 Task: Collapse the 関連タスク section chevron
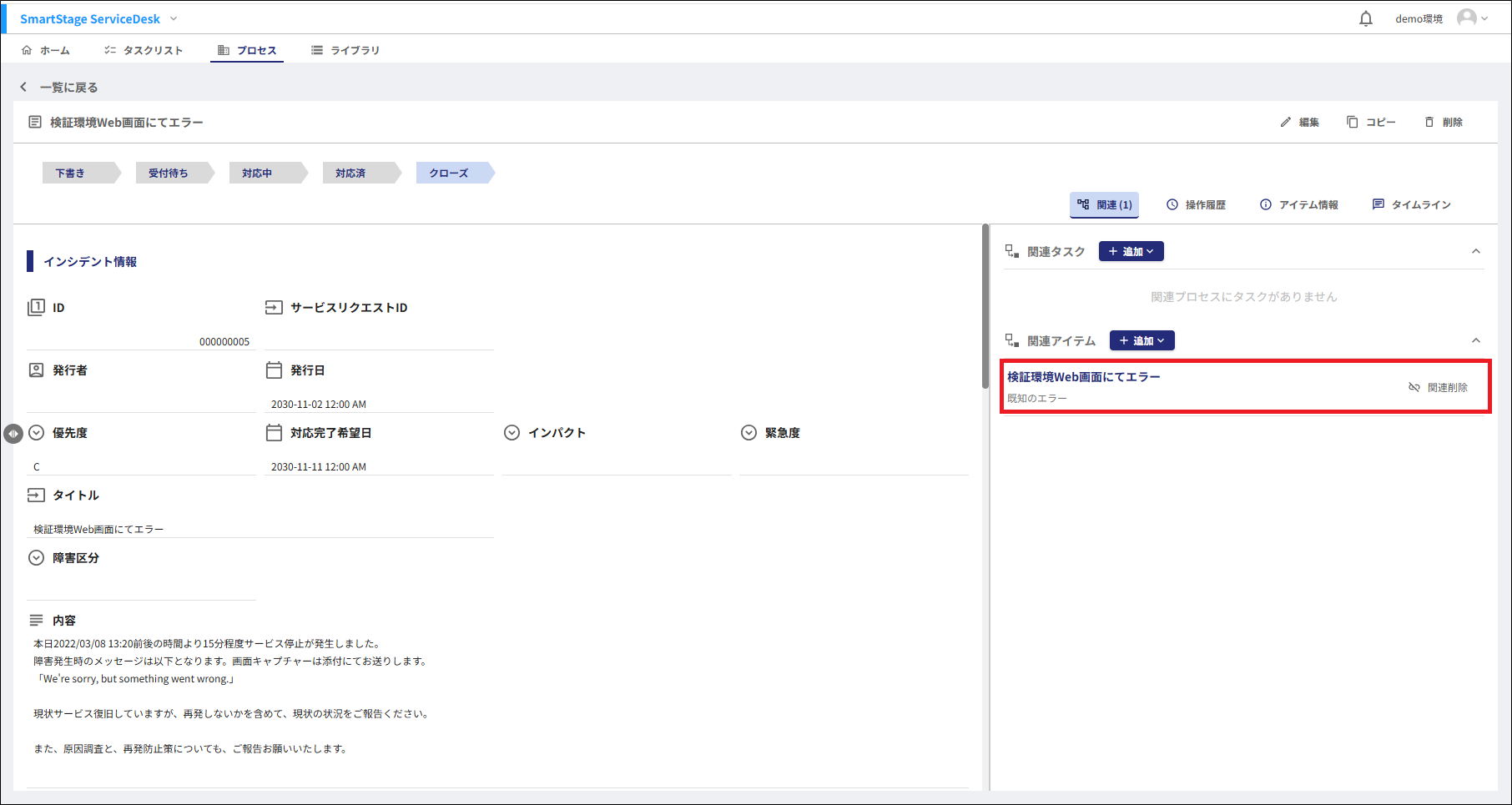tap(1475, 251)
